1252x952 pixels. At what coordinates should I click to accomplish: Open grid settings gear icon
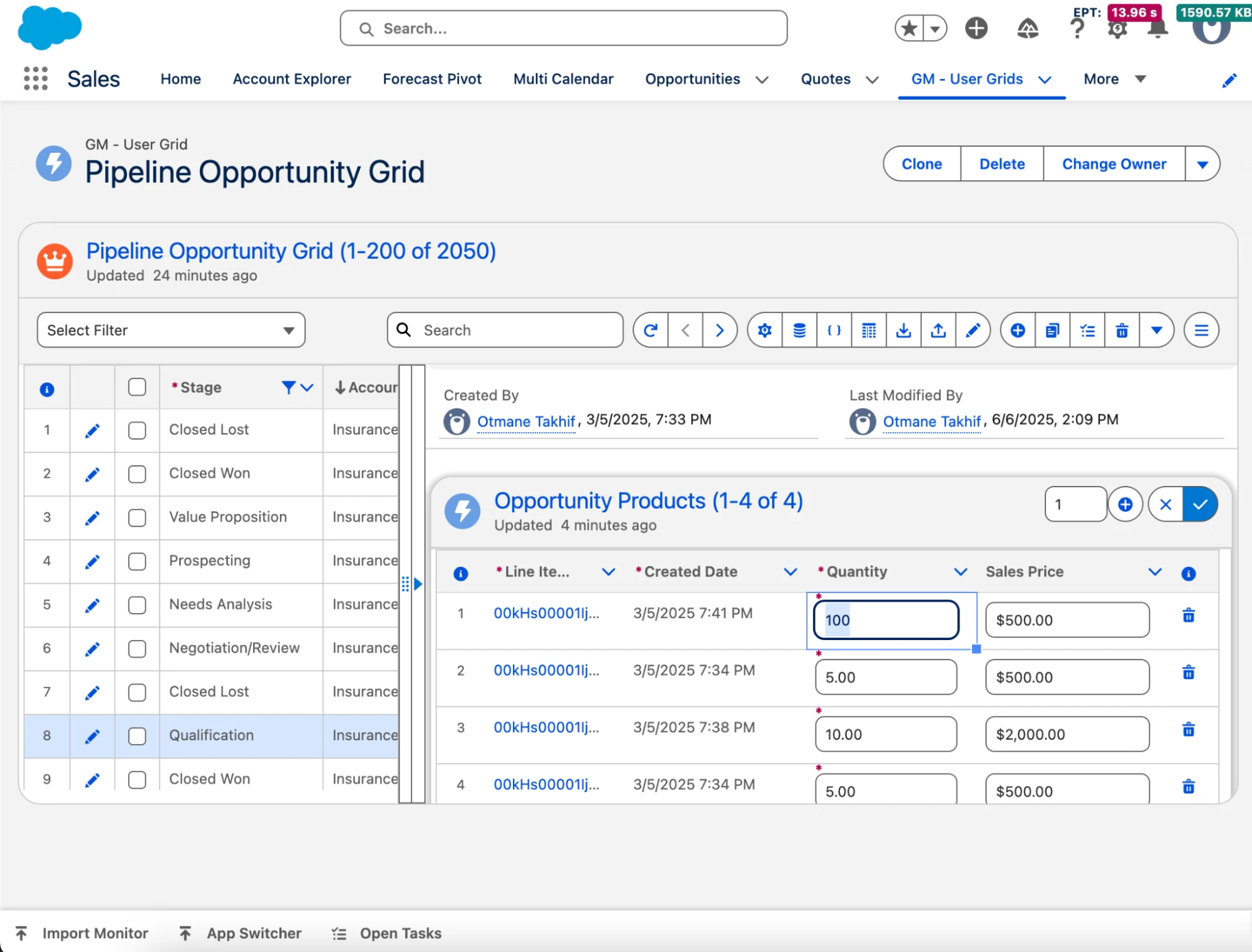point(765,330)
